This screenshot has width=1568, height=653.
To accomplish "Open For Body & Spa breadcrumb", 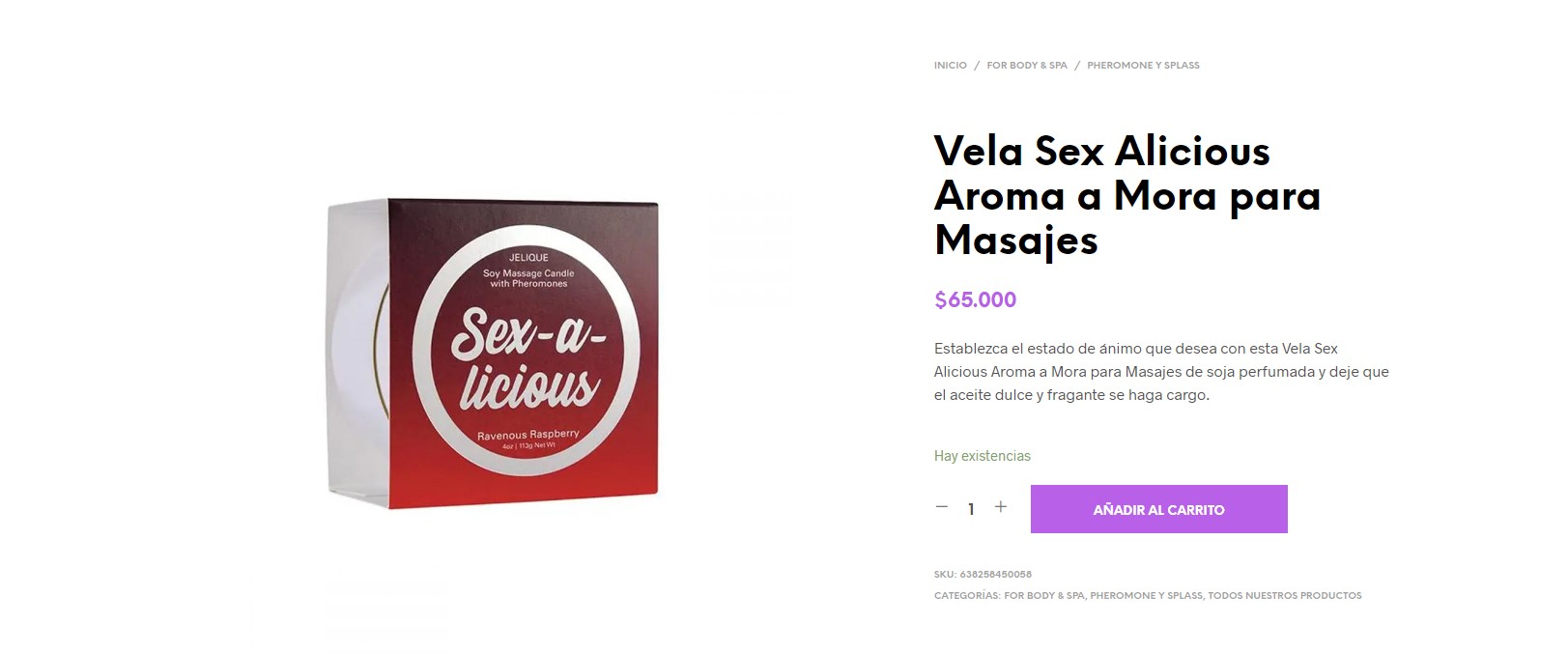I will pos(1027,66).
